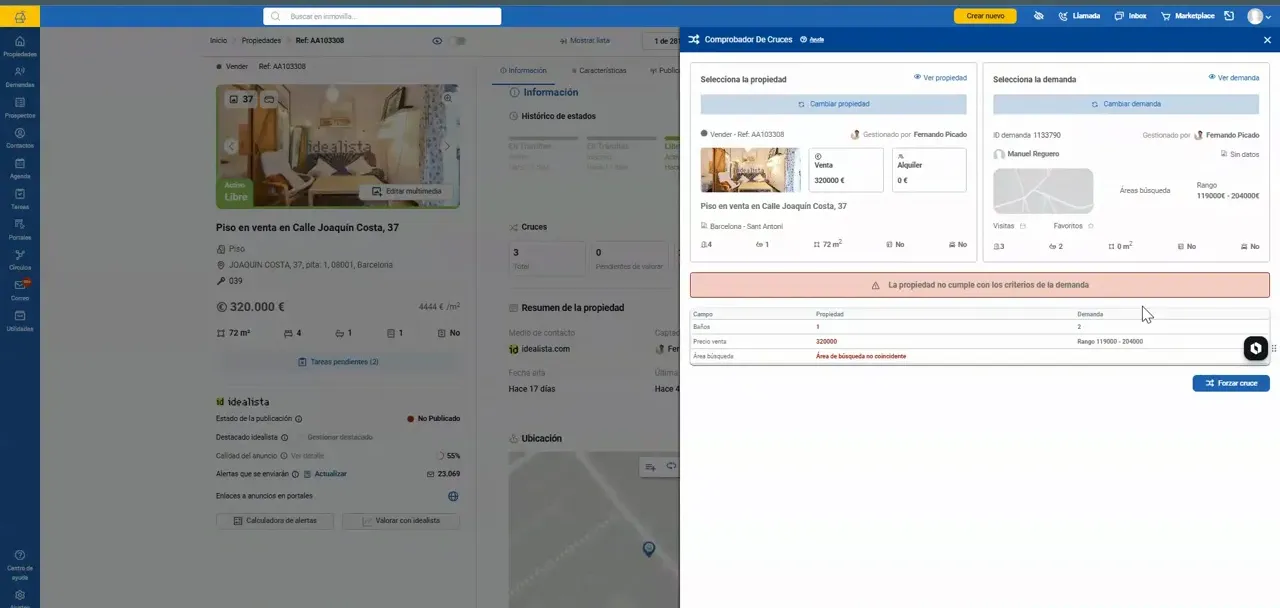Toggle the switch next to breadcrumb eye icon
The width and height of the screenshot is (1280, 608).
point(458,41)
